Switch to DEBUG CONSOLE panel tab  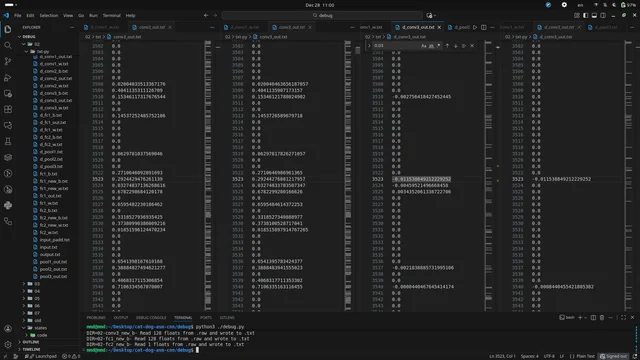(151, 317)
